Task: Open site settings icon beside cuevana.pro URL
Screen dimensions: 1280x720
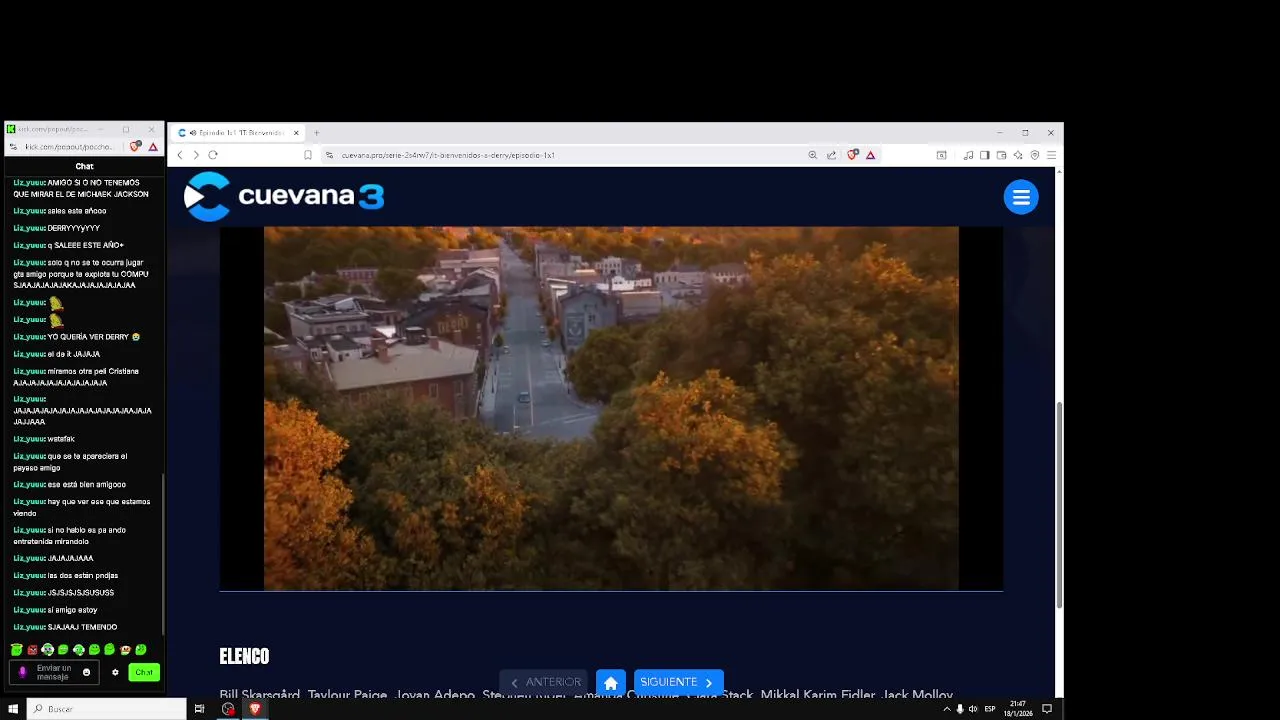Action: click(x=329, y=155)
